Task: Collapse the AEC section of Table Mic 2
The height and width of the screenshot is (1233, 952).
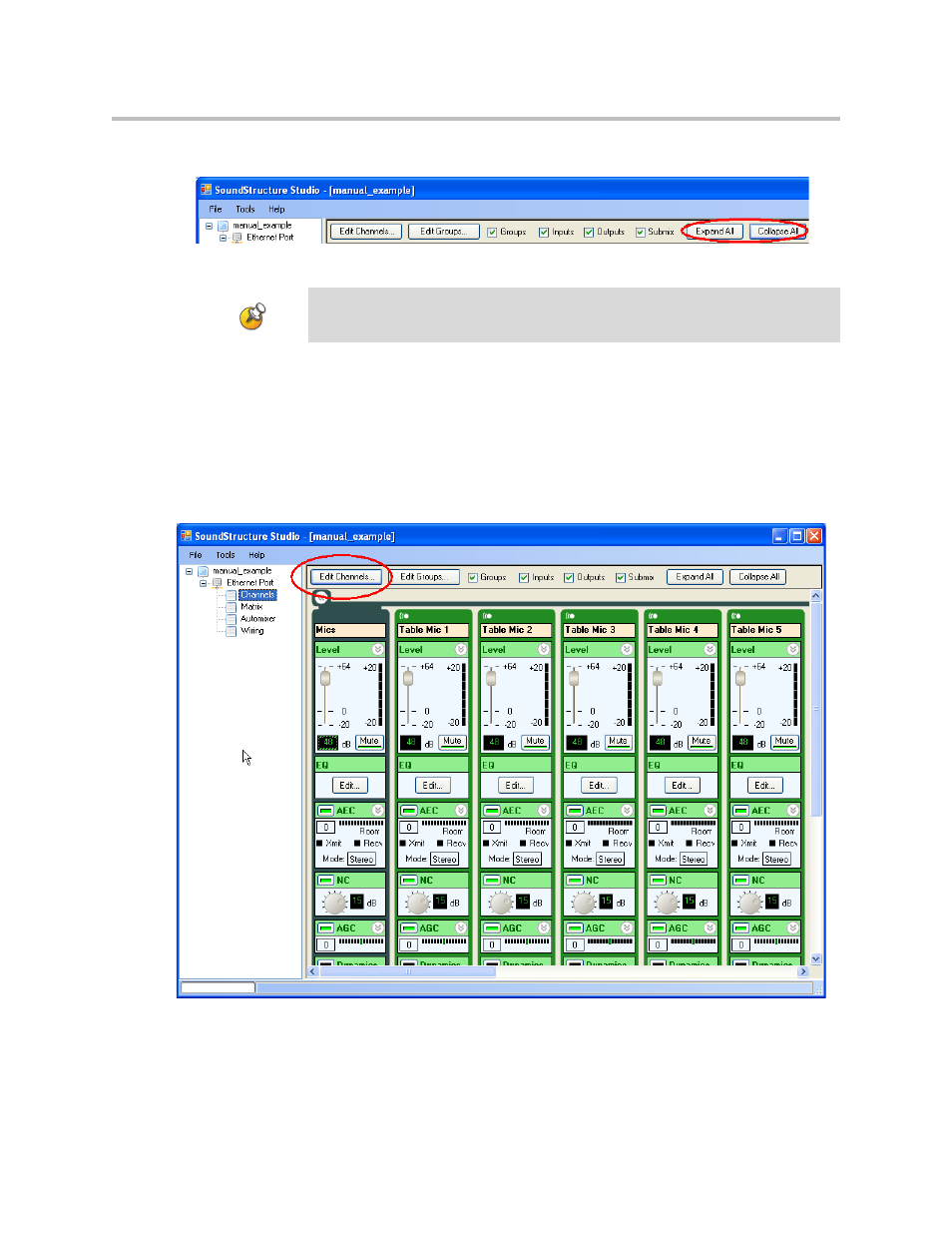Action: pos(544,811)
